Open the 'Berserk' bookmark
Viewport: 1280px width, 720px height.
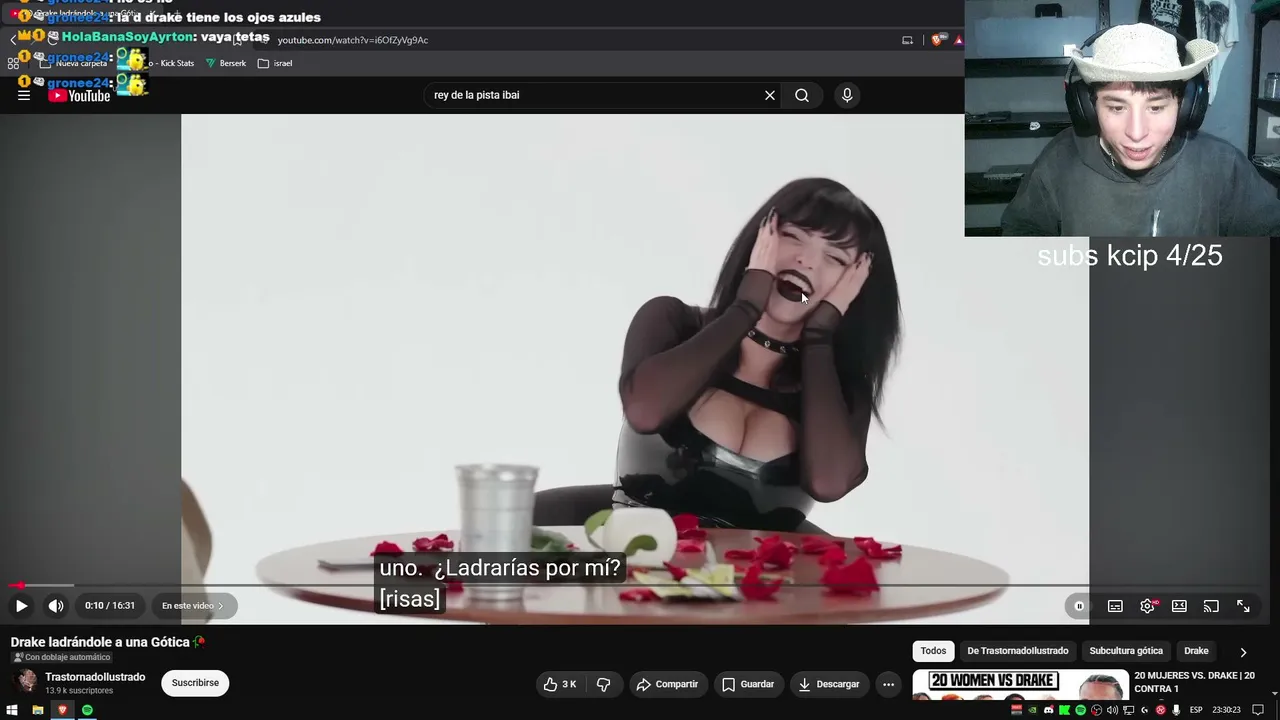(x=226, y=63)
